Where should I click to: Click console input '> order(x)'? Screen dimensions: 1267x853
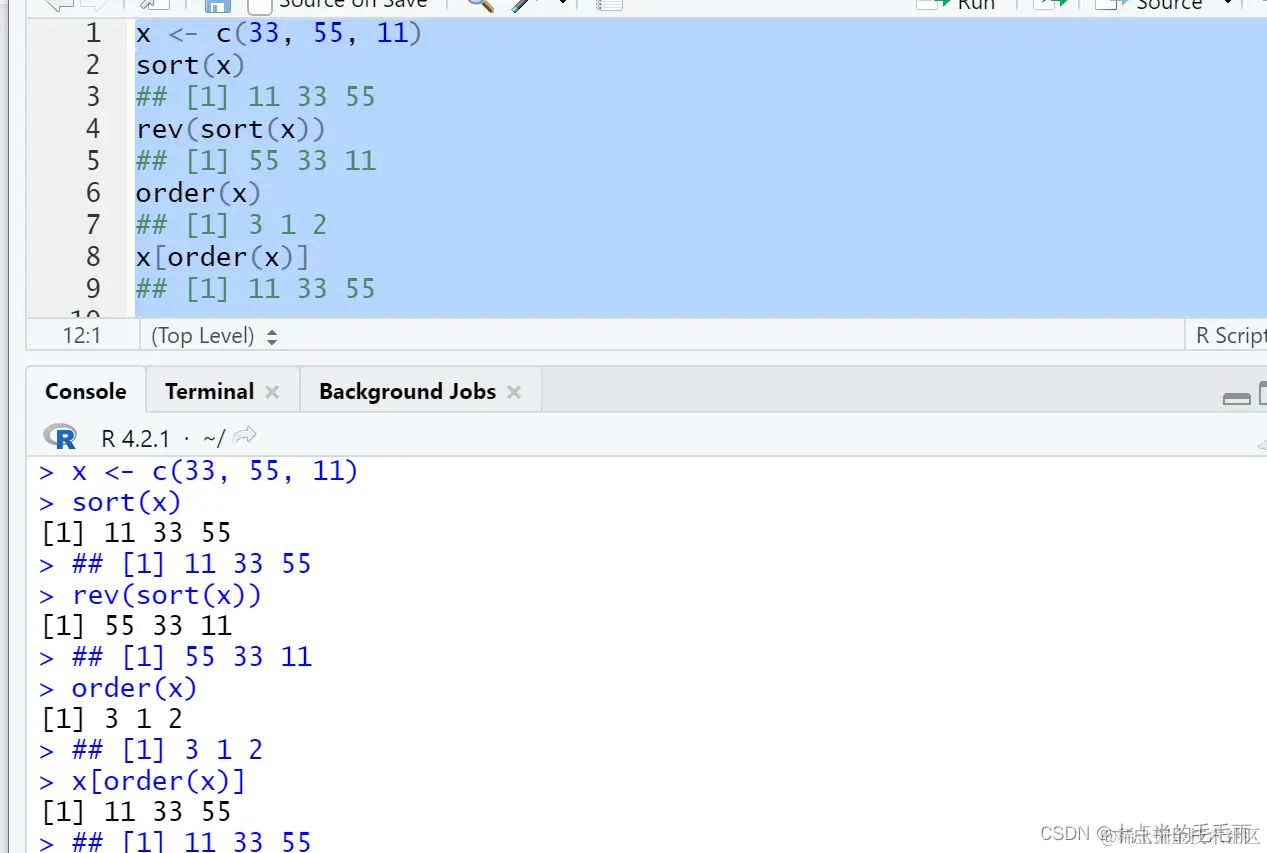tap(118, 688)
